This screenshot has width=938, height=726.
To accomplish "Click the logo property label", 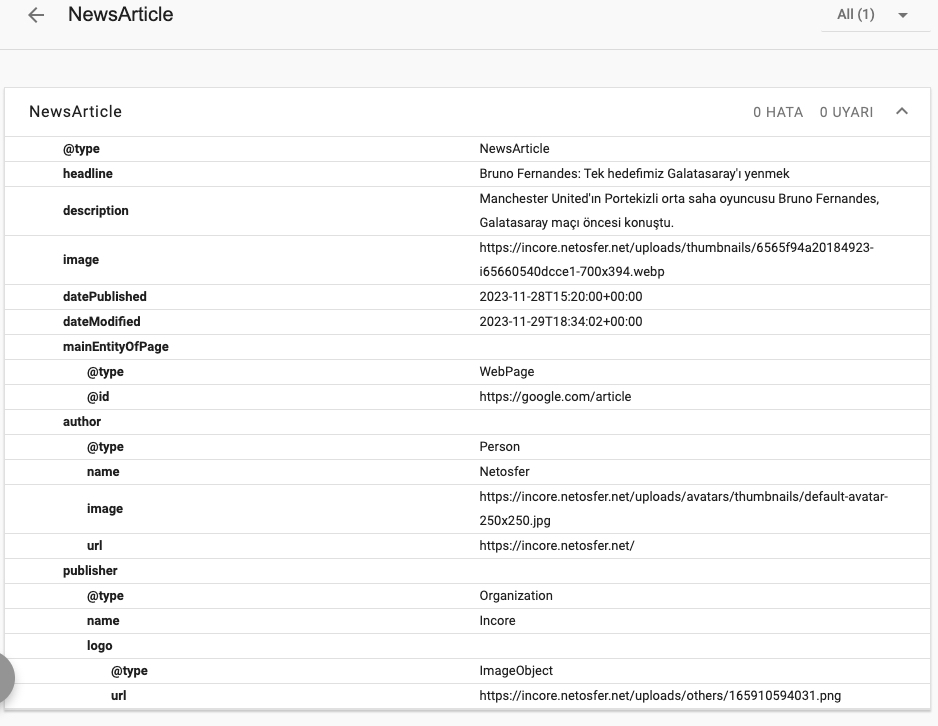I will [99, 646].
